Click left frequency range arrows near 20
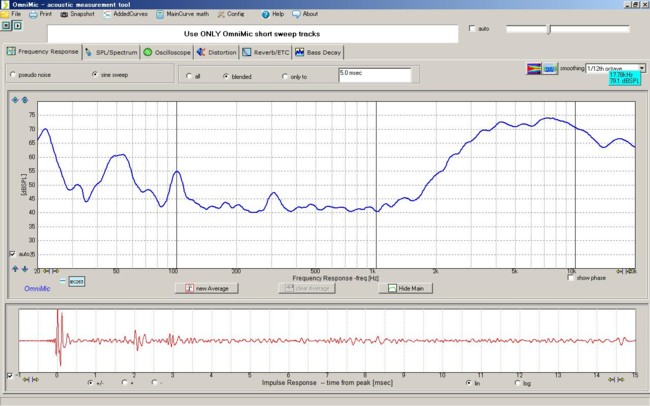Viewport: 650px width, 406px height. click(51, 271)
